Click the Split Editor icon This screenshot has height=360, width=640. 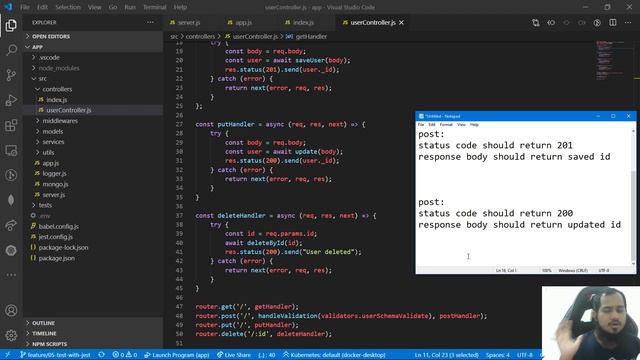(613, 23)
